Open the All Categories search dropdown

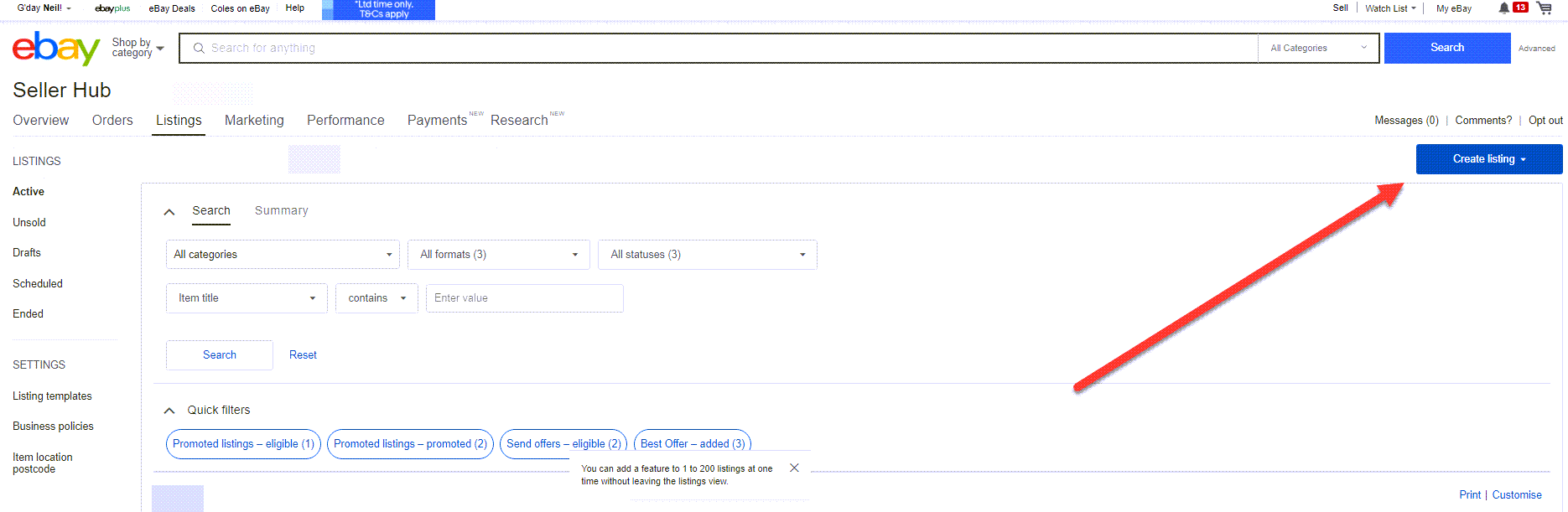pyautogui.click(x=1318, y=48)
